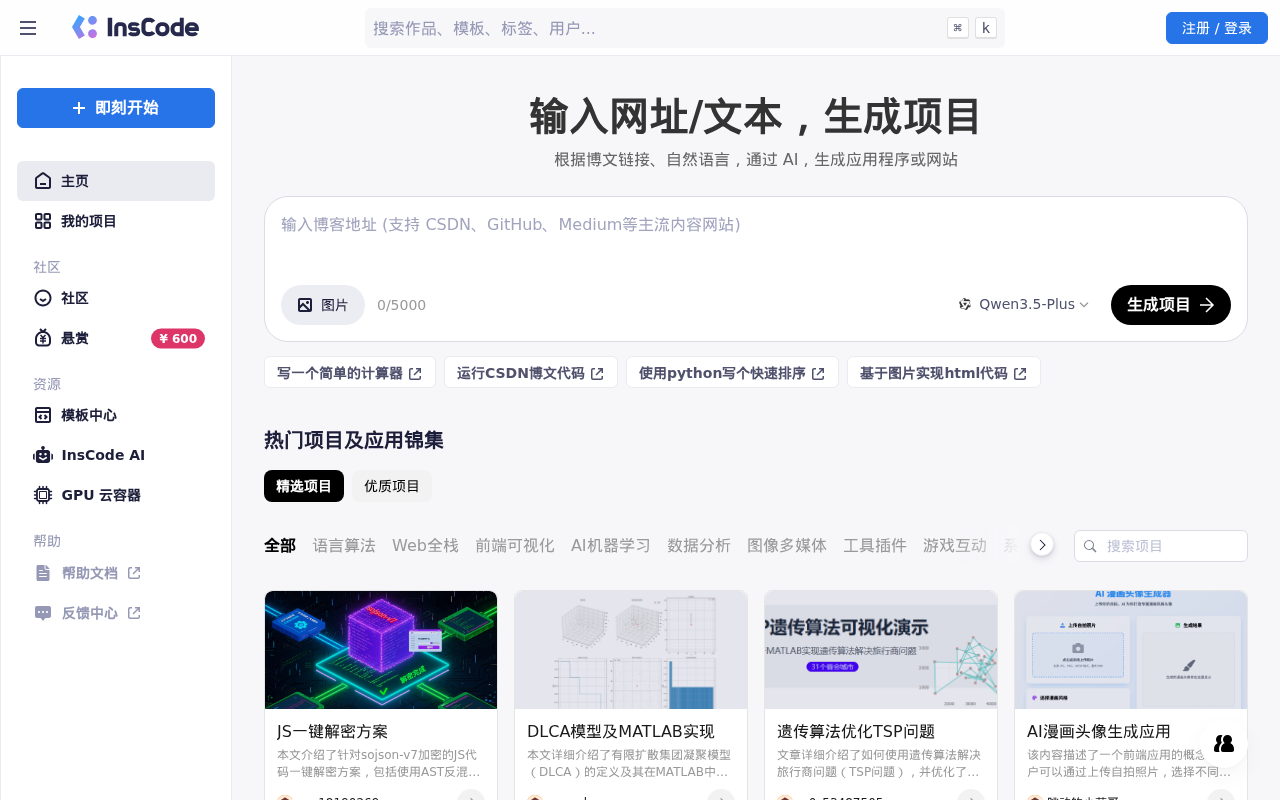
Task: Open the DLCA模型及MATLAB实现 thumbnail
Action: (x=631, y=650)
